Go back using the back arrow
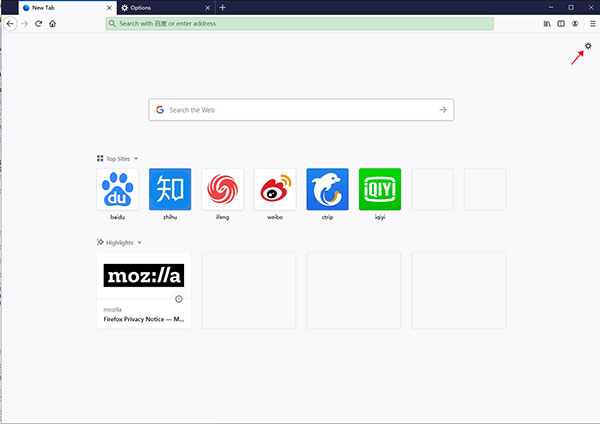 tap(10, 24)
